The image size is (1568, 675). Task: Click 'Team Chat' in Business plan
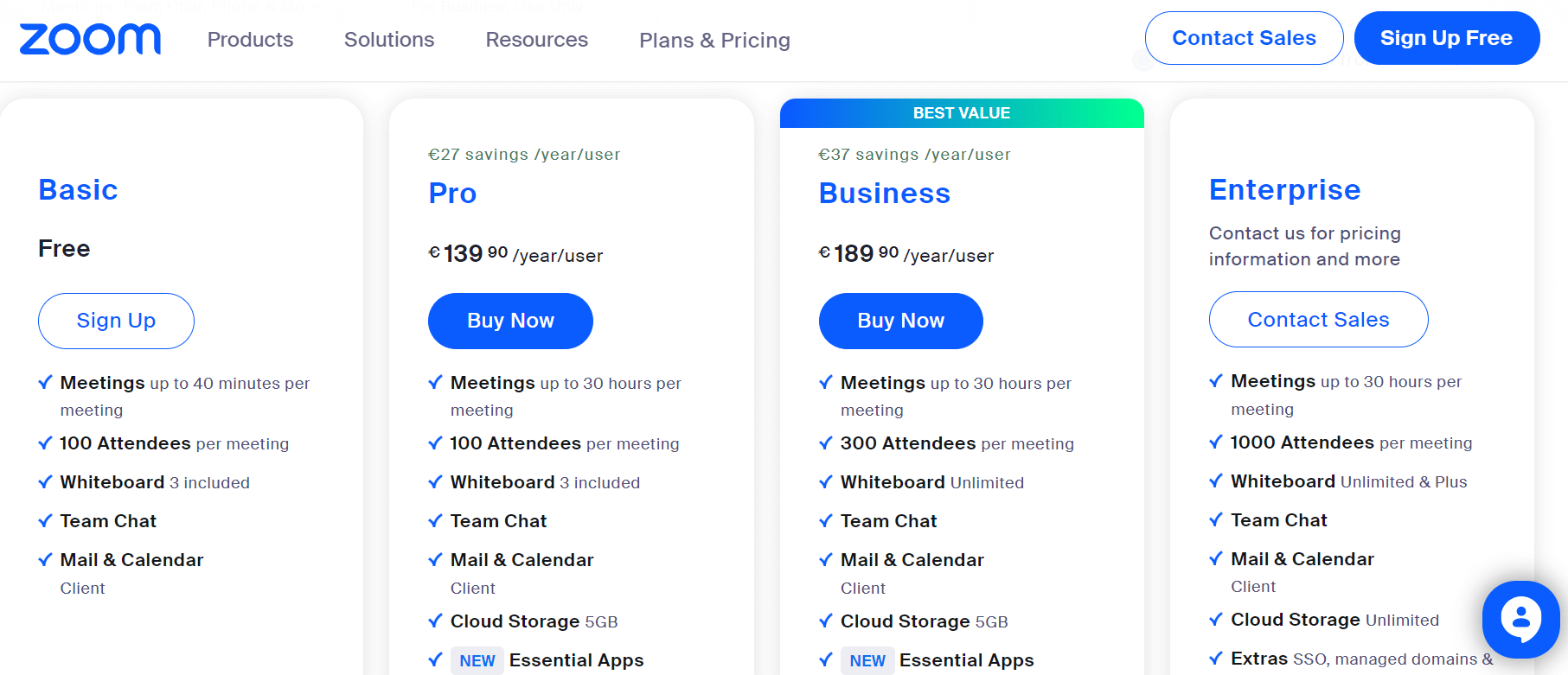pos(888,521)
